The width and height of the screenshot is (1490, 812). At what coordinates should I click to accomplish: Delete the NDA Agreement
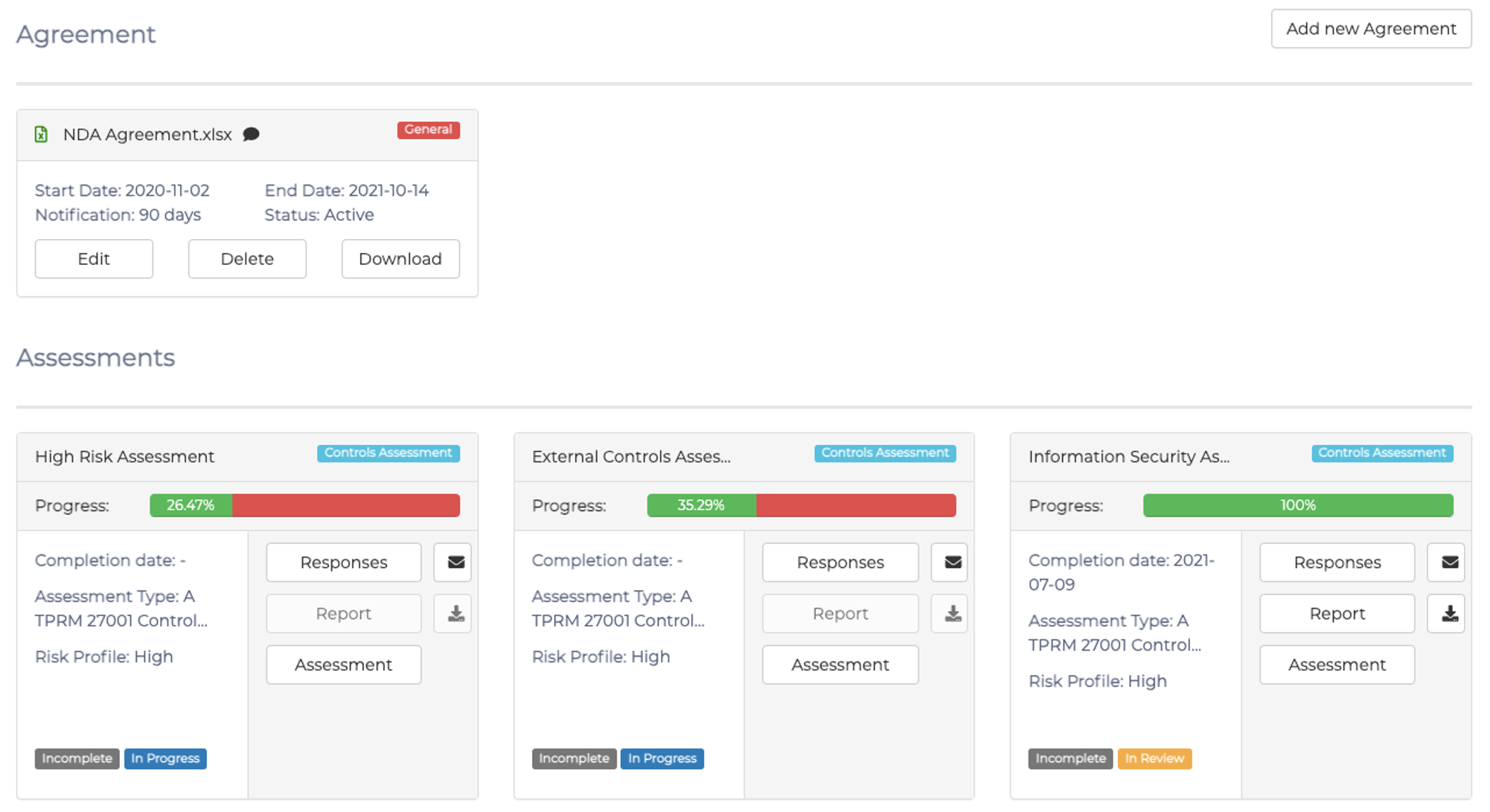coord(247,259)
